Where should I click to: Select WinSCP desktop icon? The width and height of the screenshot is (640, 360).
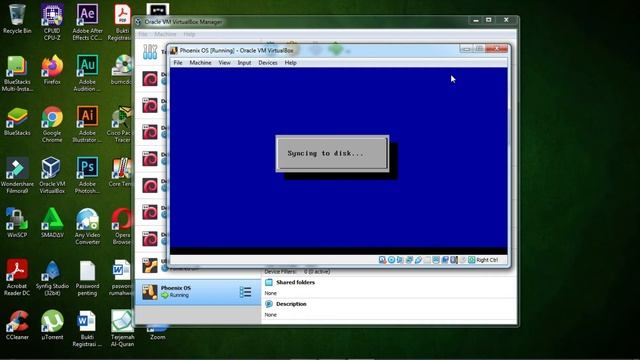tap(17, 223)
